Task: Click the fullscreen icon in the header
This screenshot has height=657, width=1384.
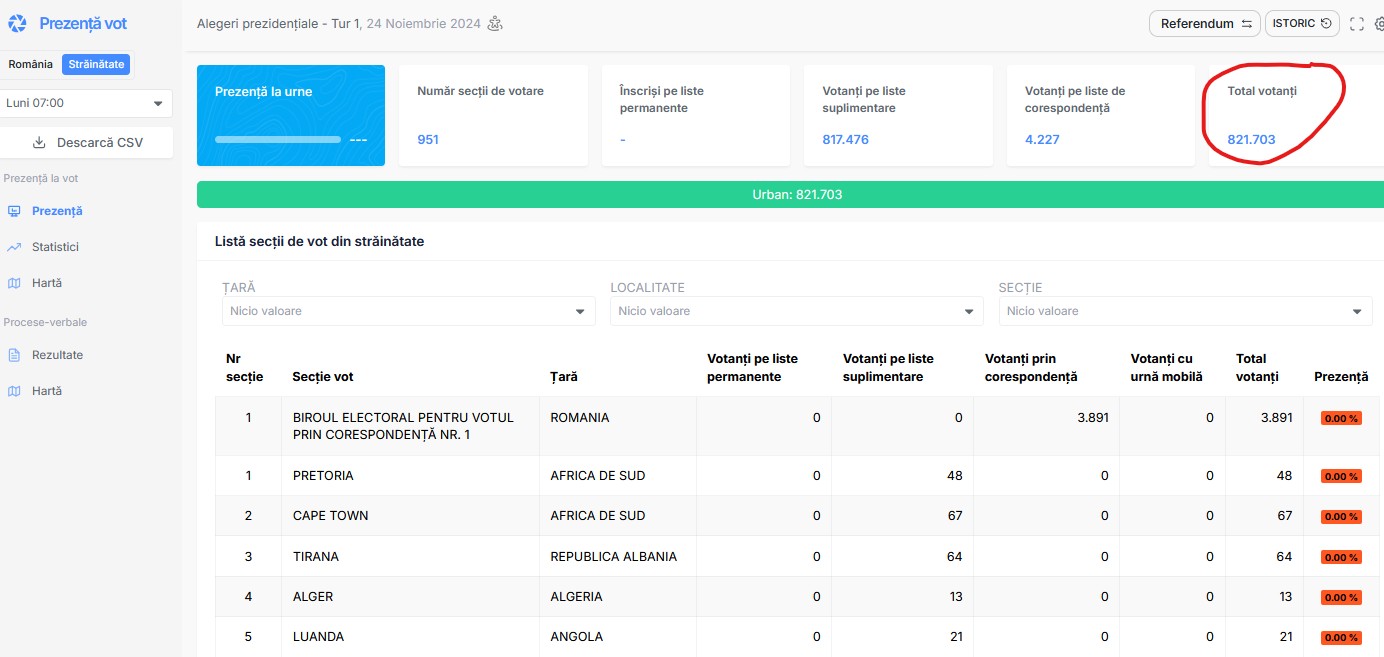Action: coord(1356,24)
